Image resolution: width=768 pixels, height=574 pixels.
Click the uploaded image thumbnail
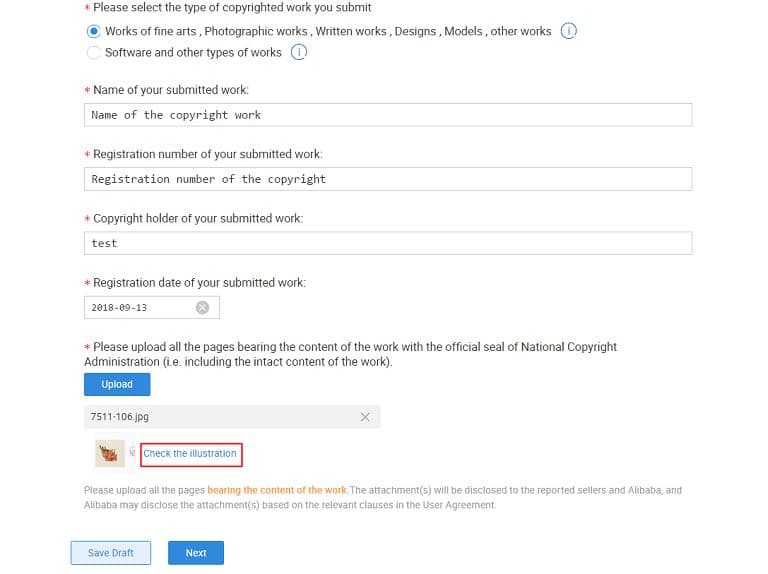point(109,454)
